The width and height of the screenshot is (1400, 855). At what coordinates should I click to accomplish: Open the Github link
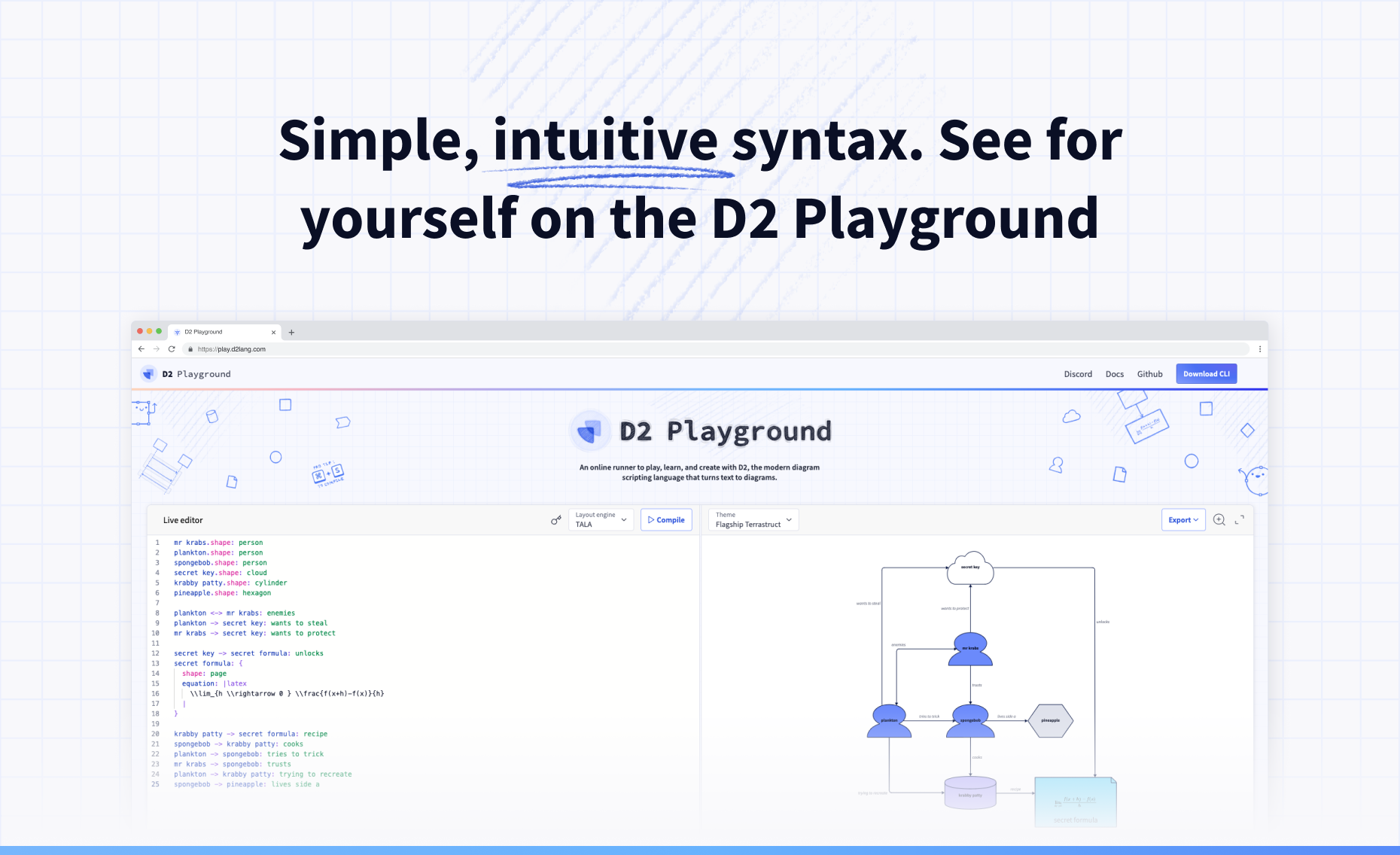(x=1149, y=374)
